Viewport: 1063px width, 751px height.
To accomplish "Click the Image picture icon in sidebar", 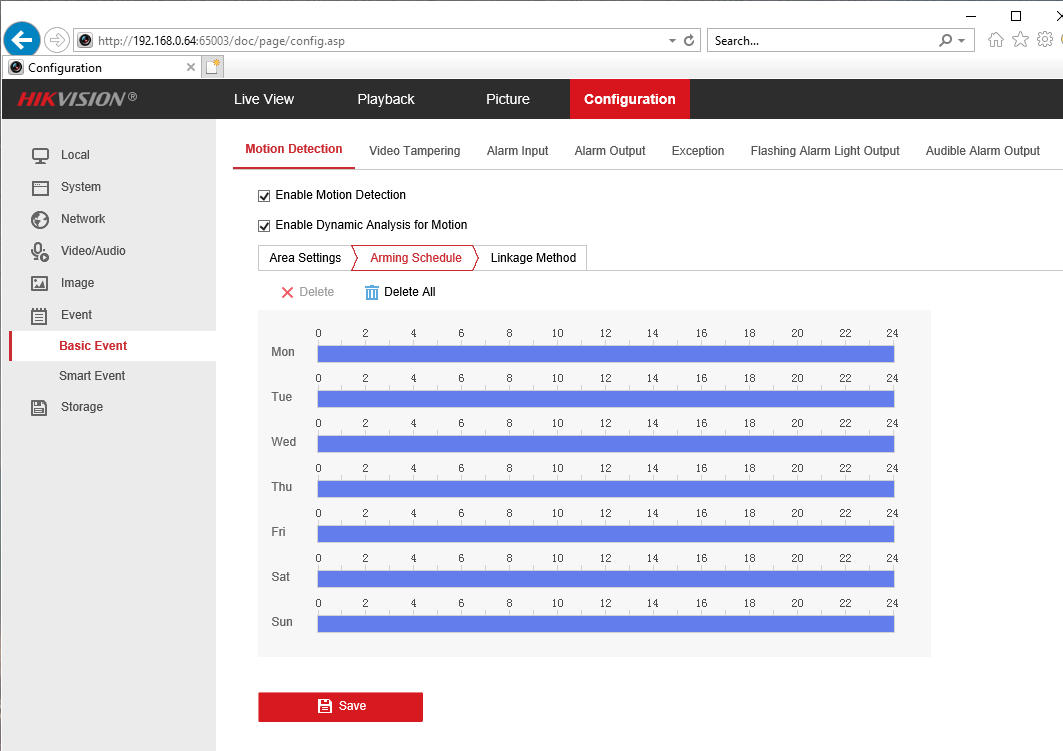I will pos(40,283).
